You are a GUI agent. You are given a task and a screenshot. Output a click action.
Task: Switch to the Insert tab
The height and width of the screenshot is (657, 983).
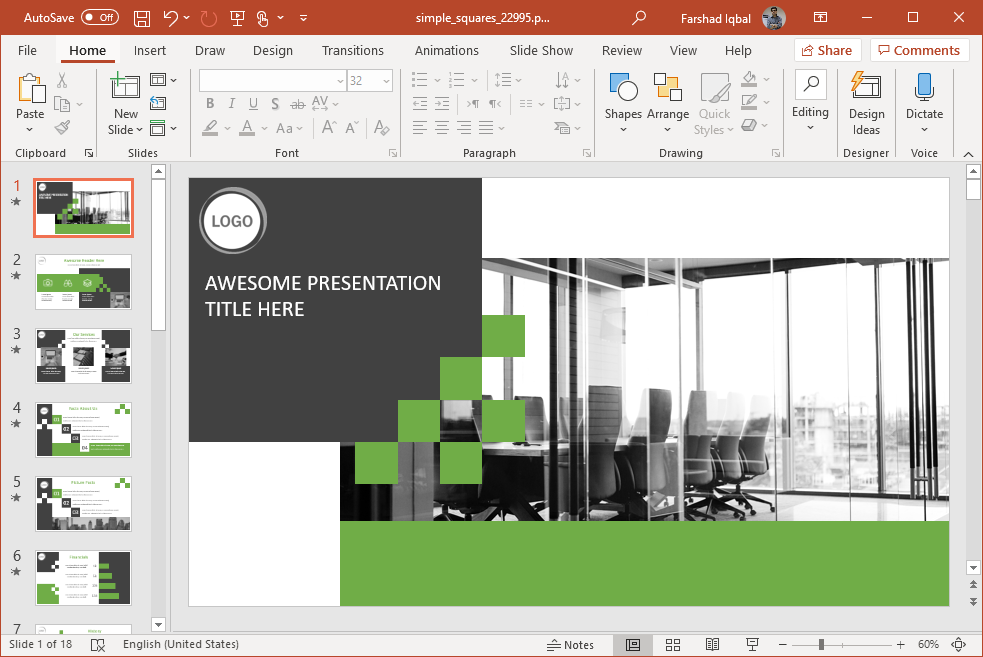(x=150, y=50)
